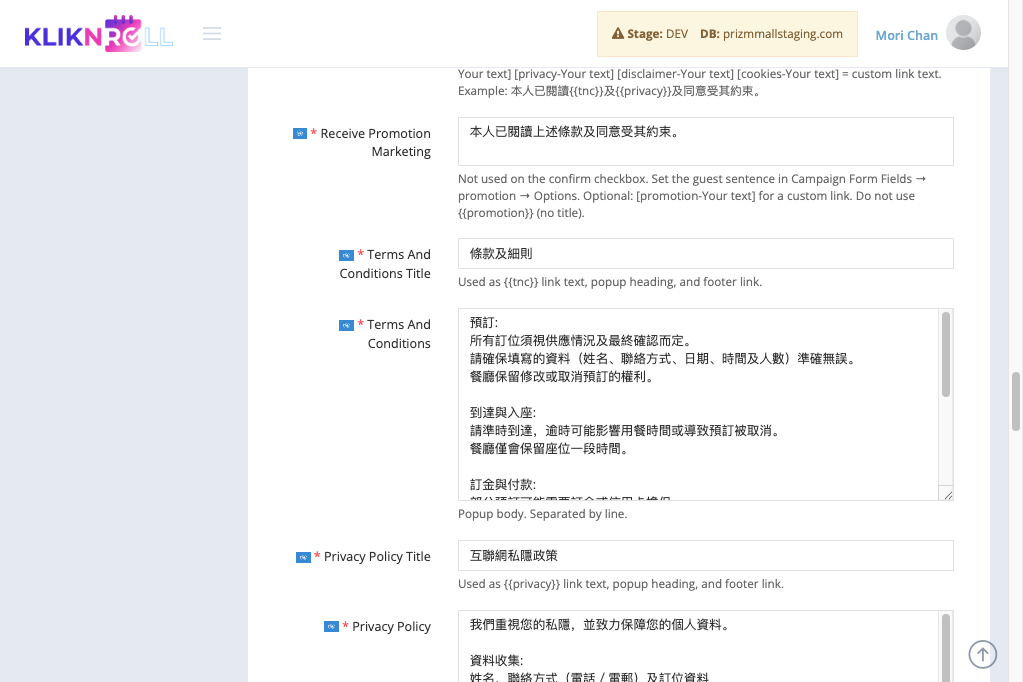Click flag icon beside Receive Promotion Marketing
Image resolution: width=1023 pixels, height=682 pixels.
click(300, 134)
